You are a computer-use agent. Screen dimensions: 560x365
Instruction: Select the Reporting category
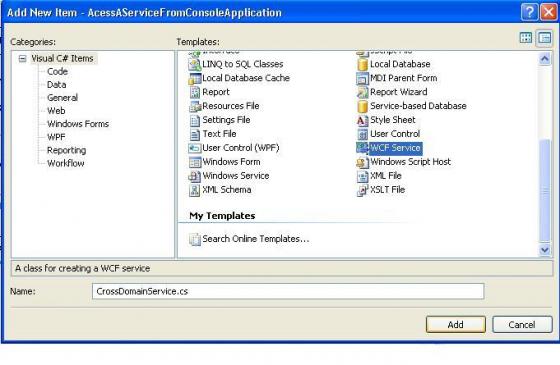tap(66, 150)
